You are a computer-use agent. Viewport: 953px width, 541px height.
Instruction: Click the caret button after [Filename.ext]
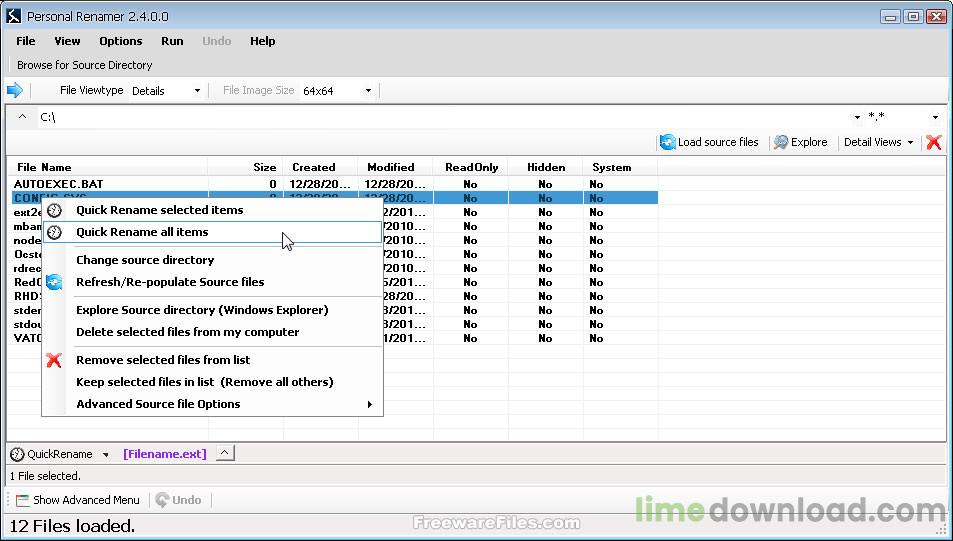[225, 453]
